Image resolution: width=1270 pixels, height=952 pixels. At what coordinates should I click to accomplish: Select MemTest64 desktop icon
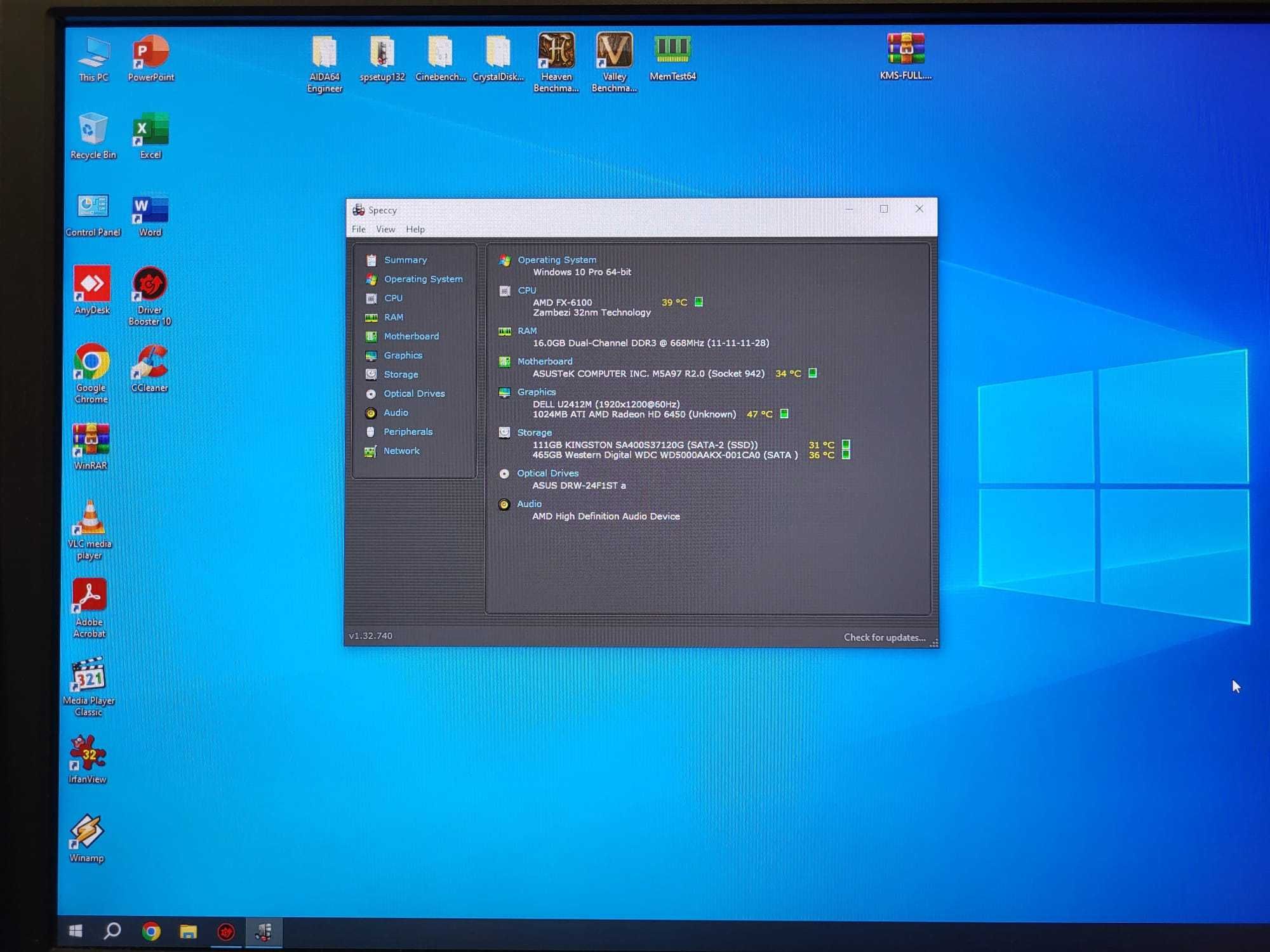pos(672,58)
